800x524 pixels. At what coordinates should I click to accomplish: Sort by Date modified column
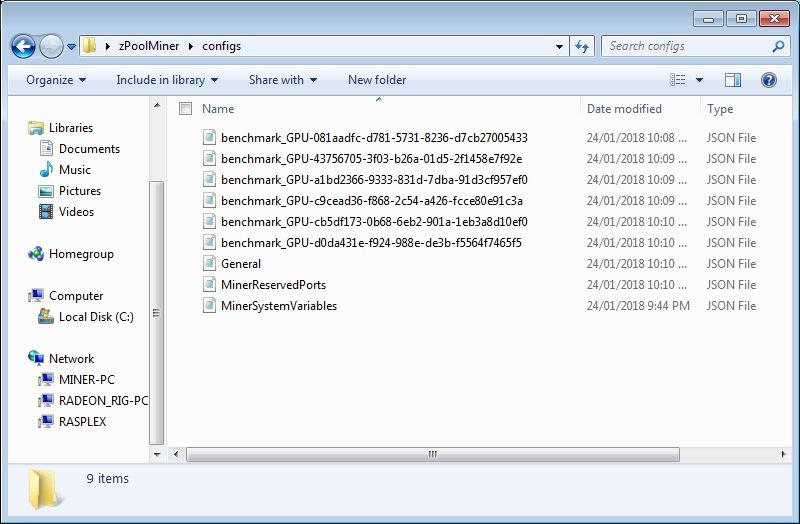click(x=624, y=109)
